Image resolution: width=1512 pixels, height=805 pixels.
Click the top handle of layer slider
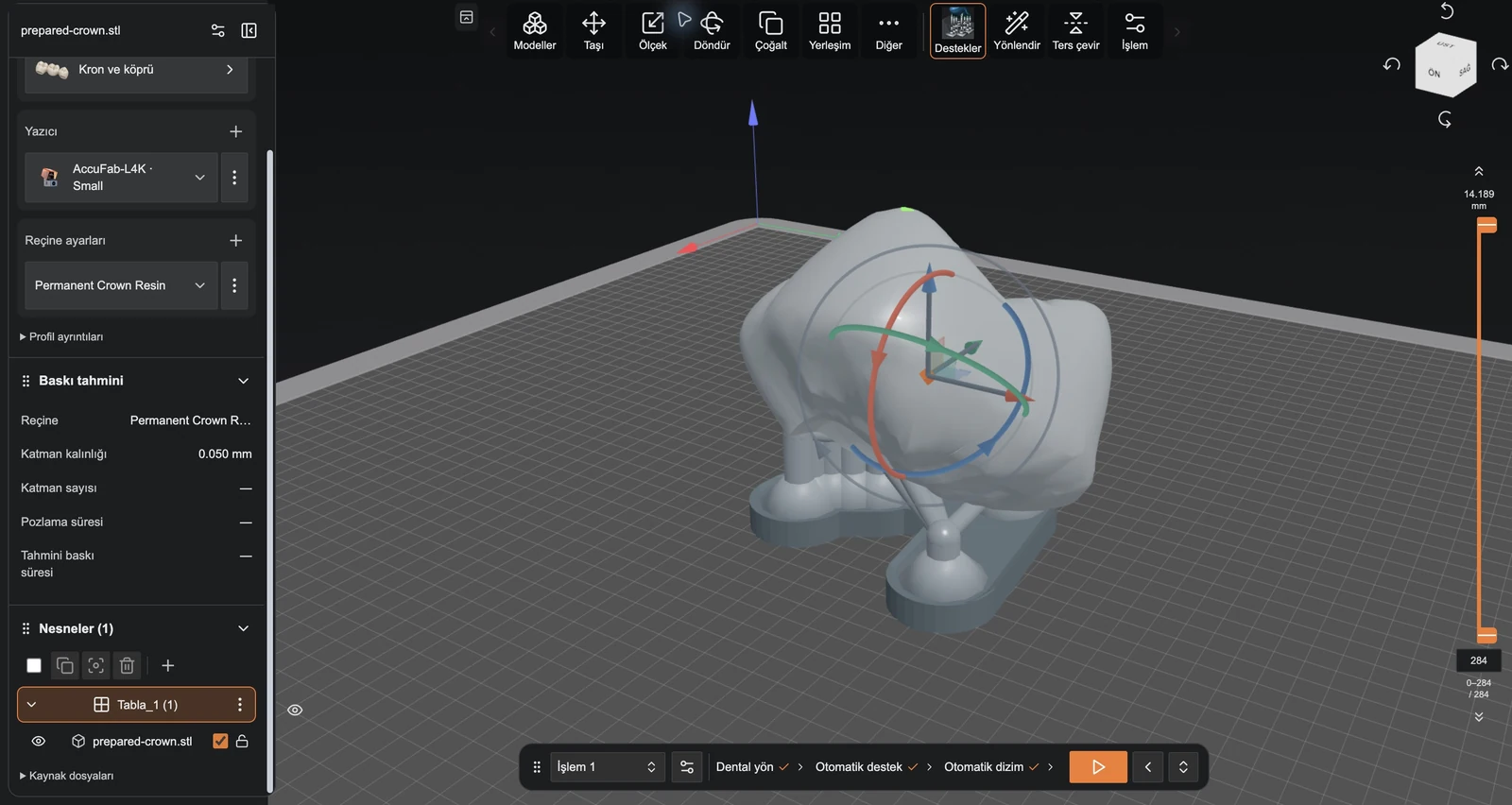click(x=1486, y=225)
